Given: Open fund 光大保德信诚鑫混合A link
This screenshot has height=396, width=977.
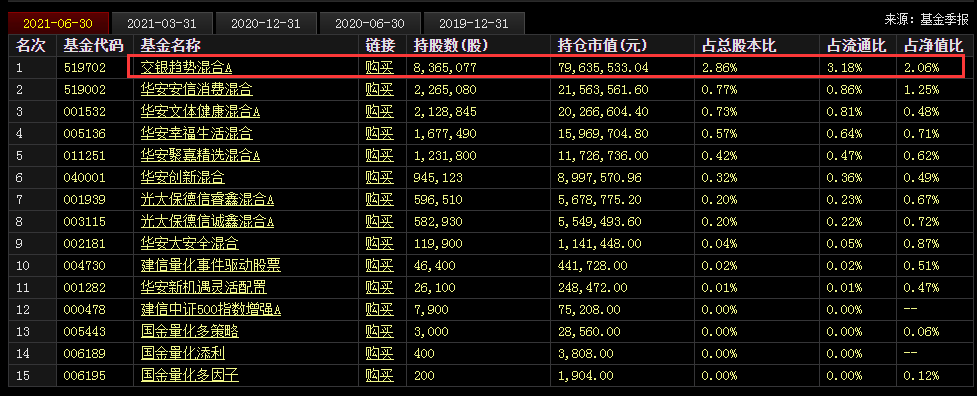Looking at the screenshot, I should [207, 222].
